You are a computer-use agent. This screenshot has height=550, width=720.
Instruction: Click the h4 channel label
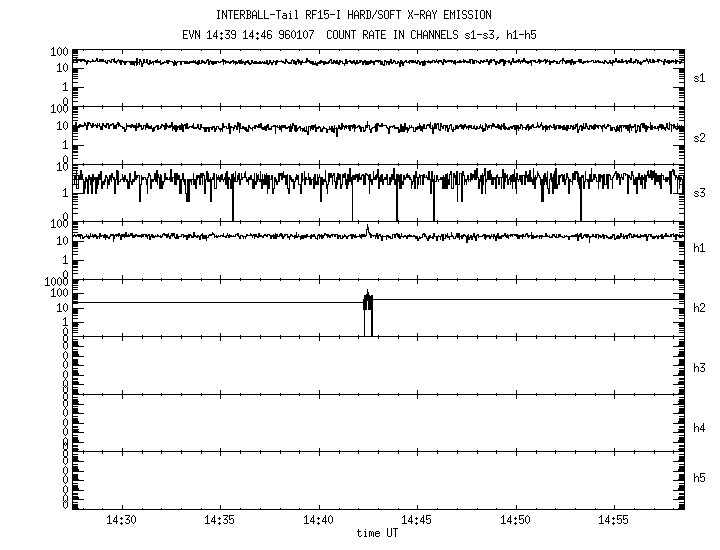tap(700, 427)
